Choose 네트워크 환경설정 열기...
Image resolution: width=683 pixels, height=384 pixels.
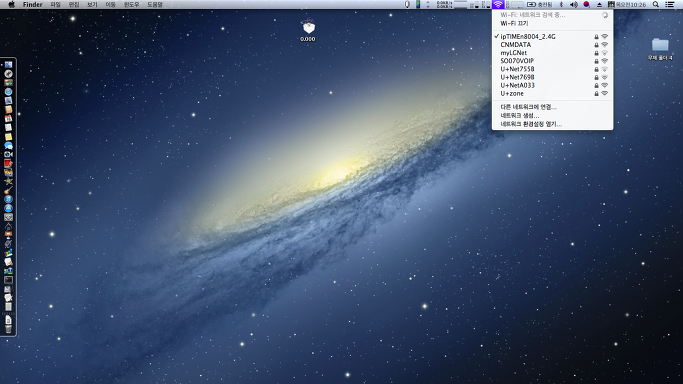coord(552,124)
